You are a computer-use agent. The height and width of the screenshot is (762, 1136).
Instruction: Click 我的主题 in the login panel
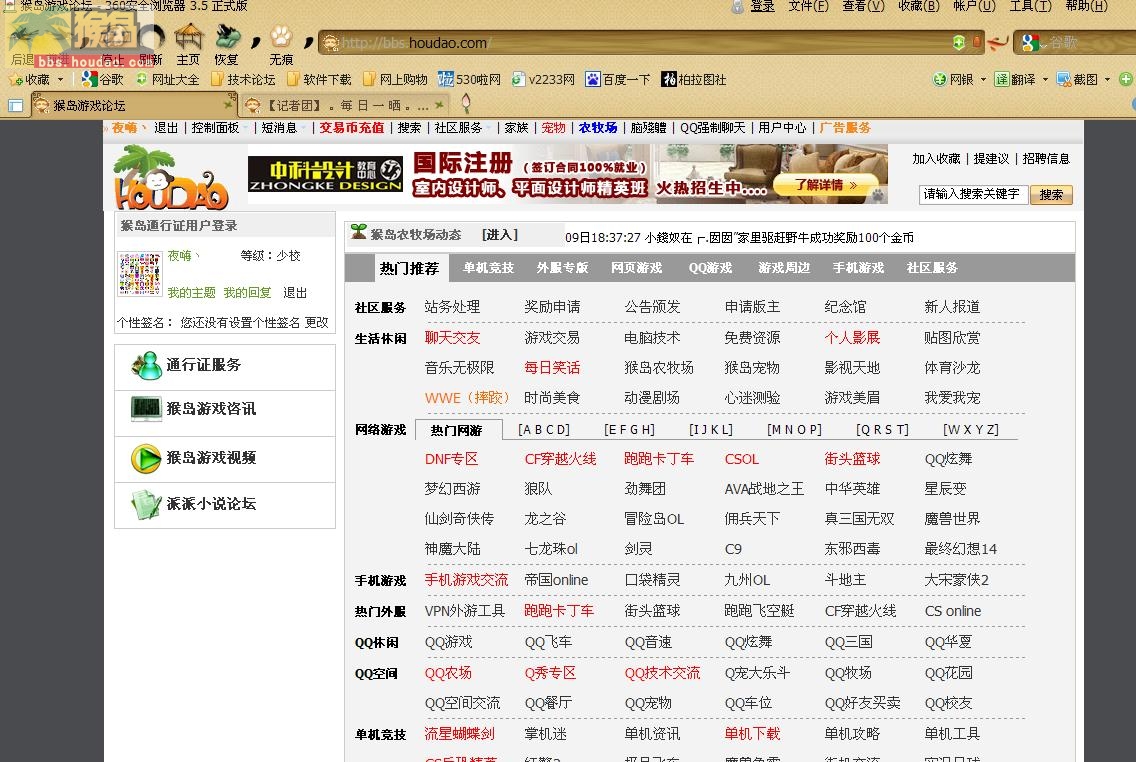tap(191, 293)
